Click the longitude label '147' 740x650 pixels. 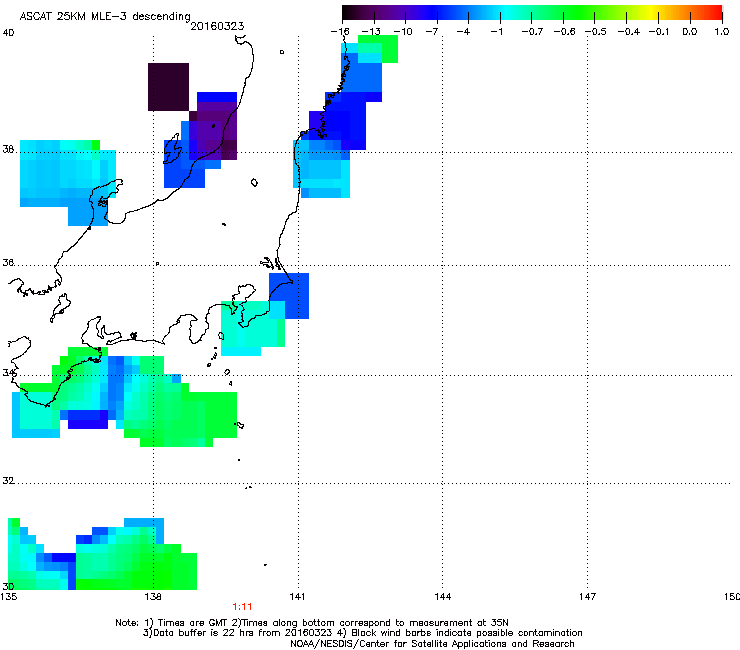coord(587,597)
